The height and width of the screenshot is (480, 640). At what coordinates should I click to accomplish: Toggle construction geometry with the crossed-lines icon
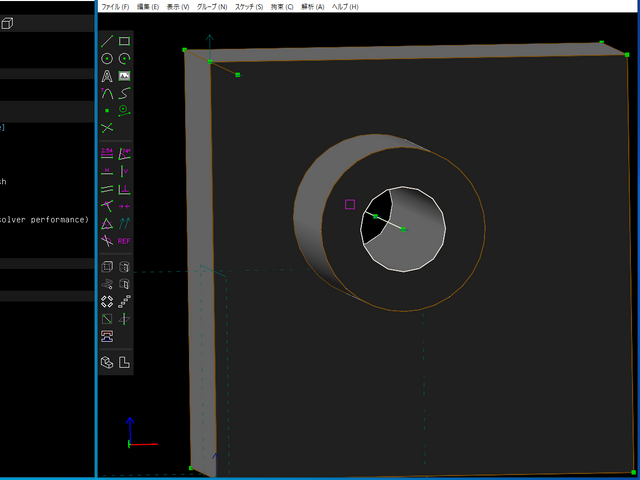click(x=107, y=128)
